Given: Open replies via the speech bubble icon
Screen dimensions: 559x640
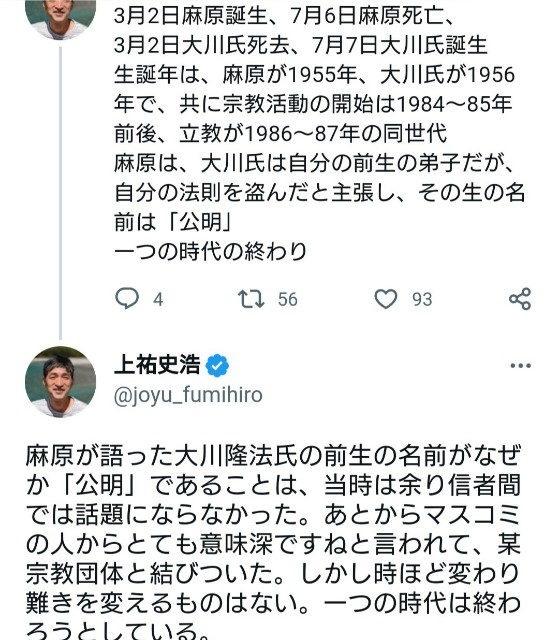Looking at the screenshot, I should click(127, 298).
